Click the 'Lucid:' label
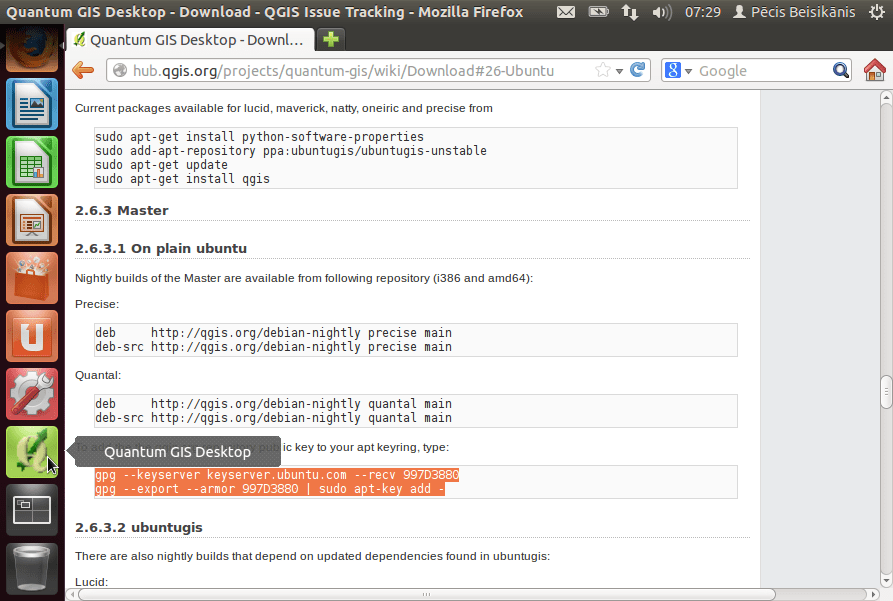893x601 pixels. 91,582
